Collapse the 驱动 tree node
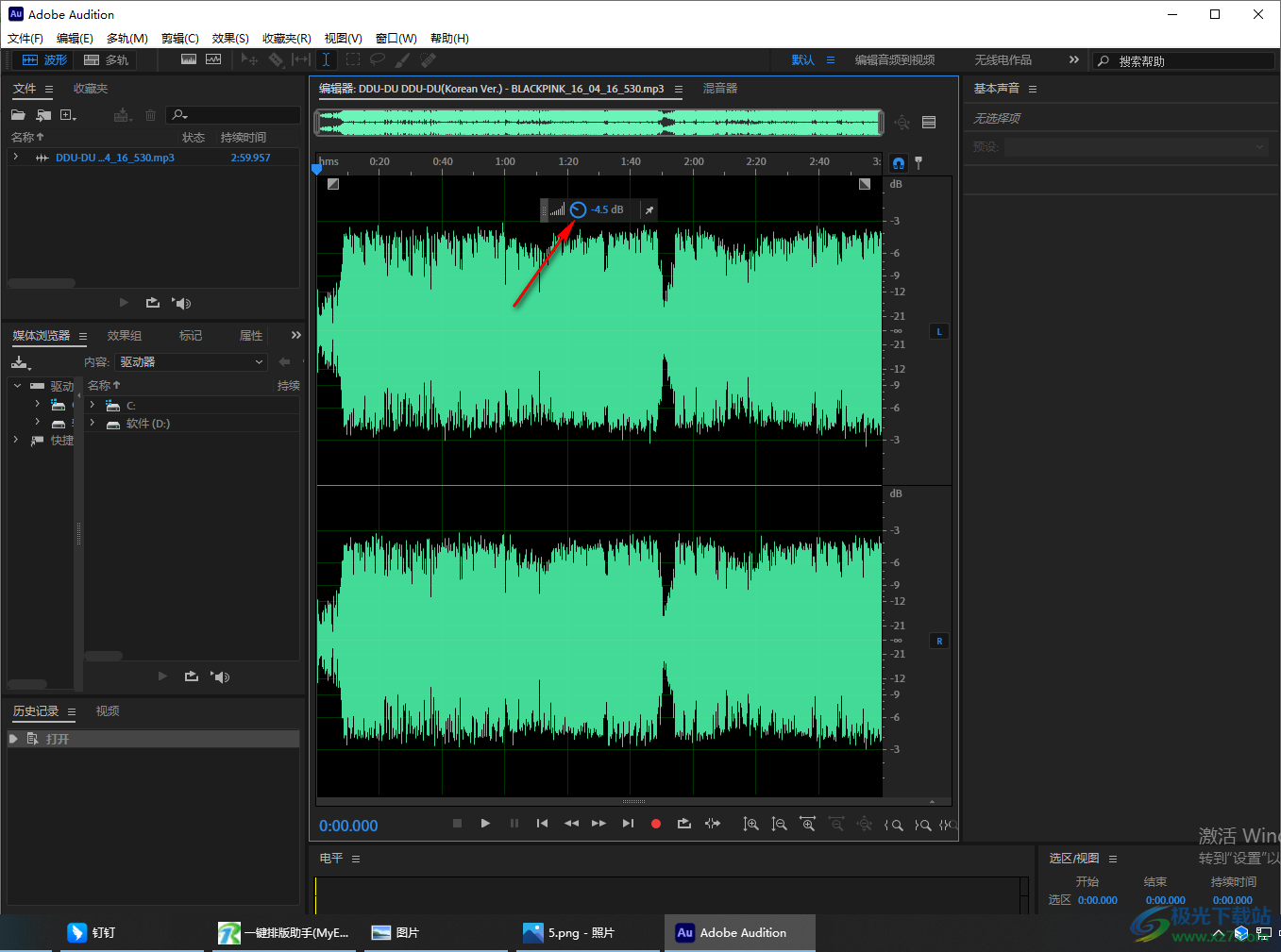 pos(17,386)
